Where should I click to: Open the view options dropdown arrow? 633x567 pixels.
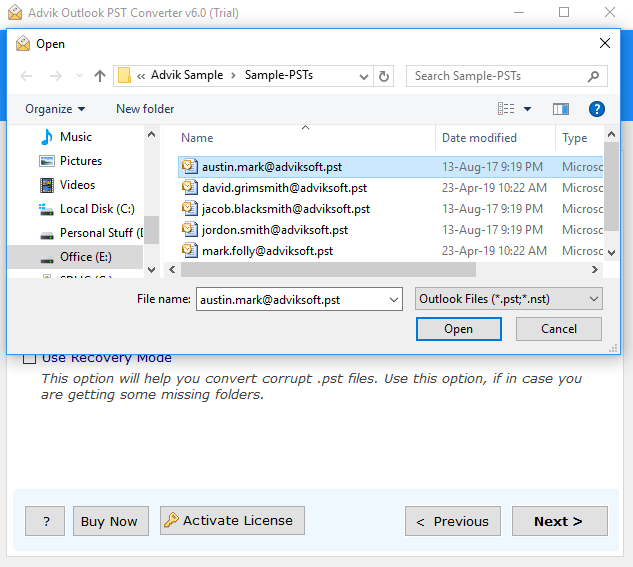point(527,109)
